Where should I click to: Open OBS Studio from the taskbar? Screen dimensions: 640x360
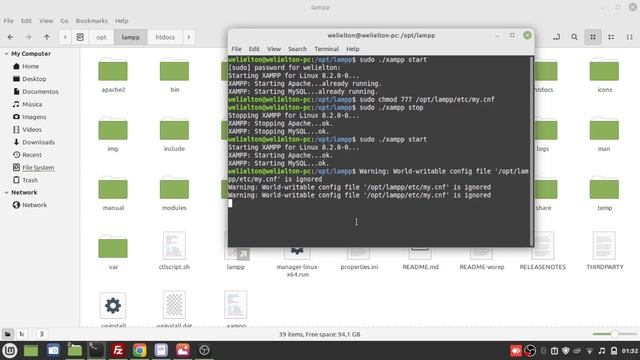[204, 350]
